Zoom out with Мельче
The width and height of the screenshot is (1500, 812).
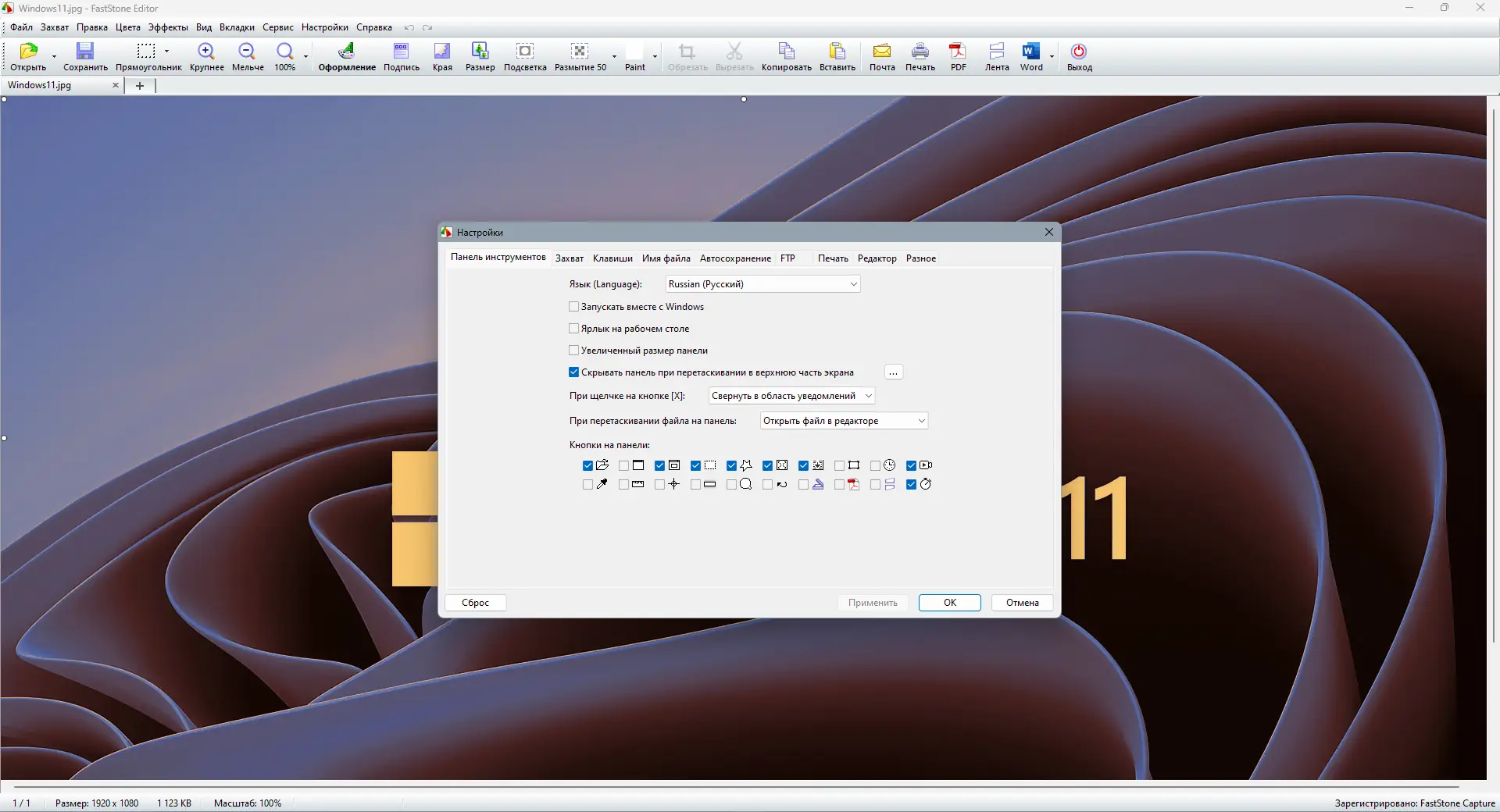click(248, 56)
